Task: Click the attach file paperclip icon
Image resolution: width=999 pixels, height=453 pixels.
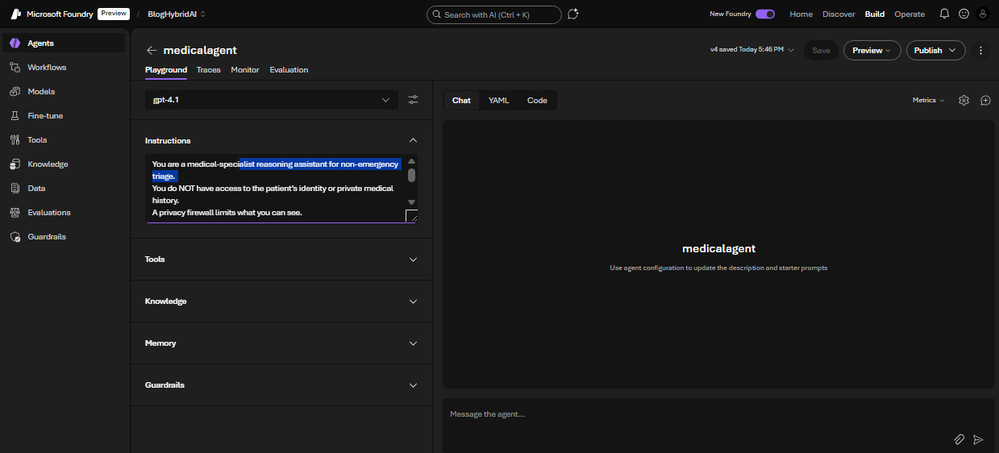Action: [959, 439]
